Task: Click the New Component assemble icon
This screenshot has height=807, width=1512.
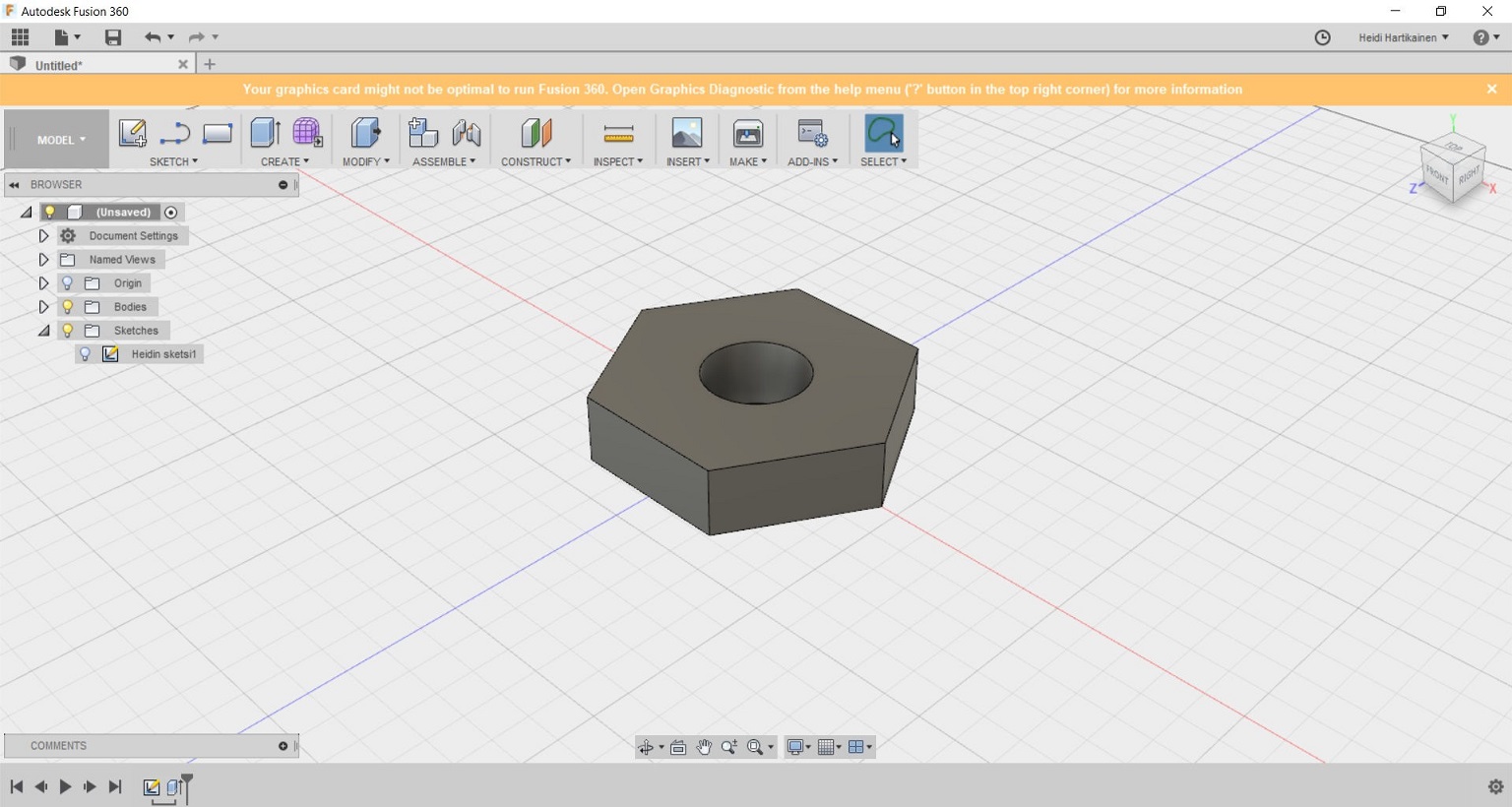Action: pyautogui.click(x=423, y=133)
